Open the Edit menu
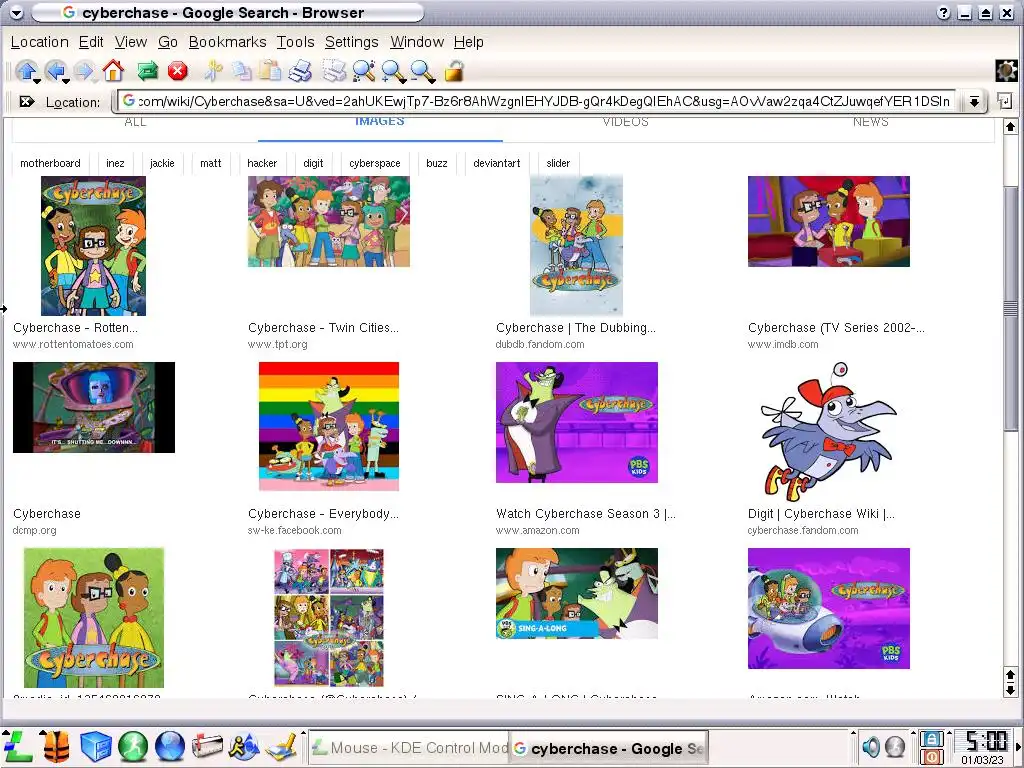 (91, 42)
